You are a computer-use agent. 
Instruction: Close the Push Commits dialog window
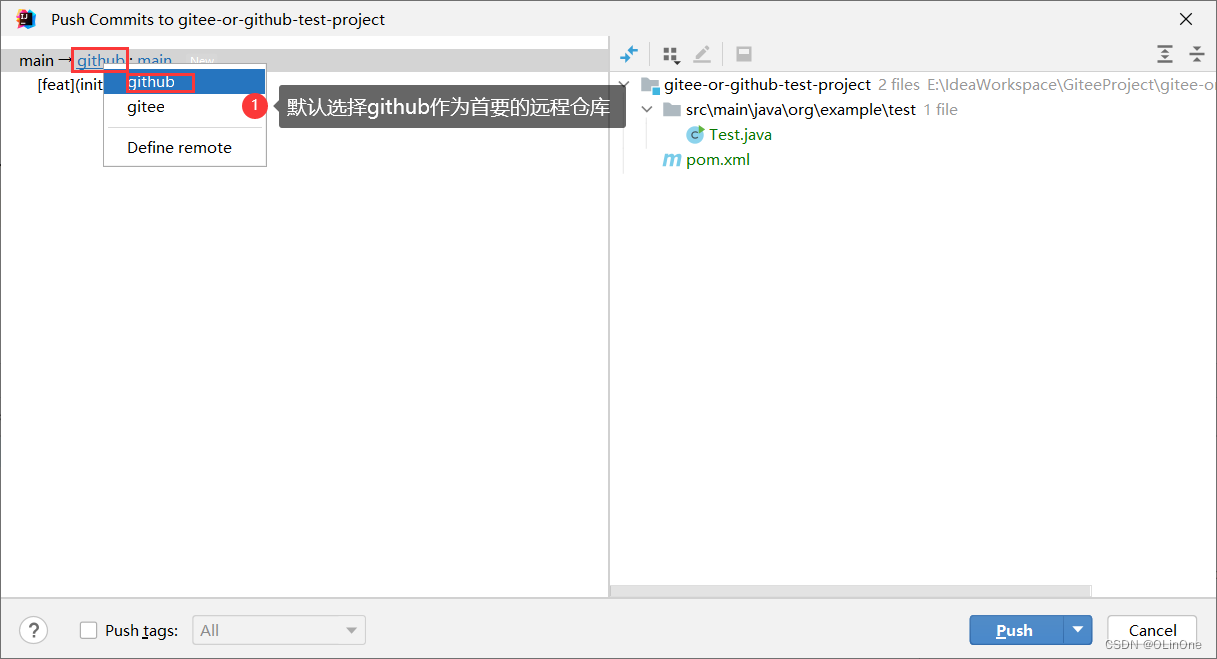1186,19
